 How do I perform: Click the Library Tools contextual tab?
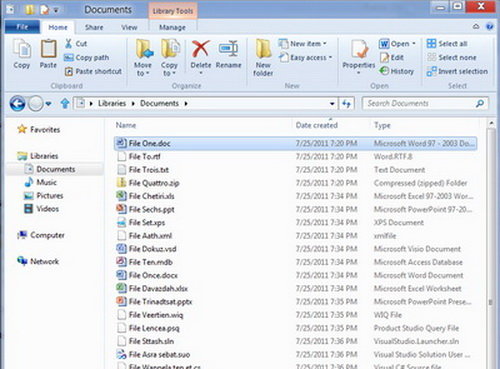(173, 11)
